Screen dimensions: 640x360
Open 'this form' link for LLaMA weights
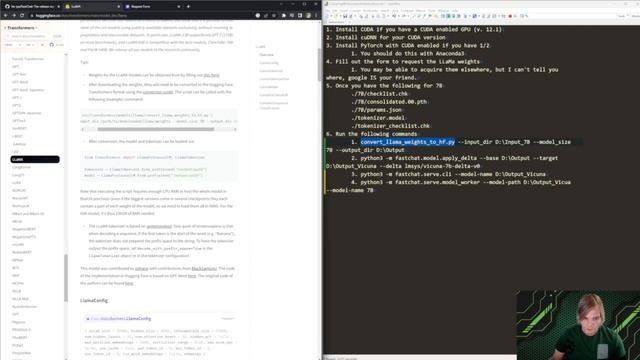pos(211,75)
